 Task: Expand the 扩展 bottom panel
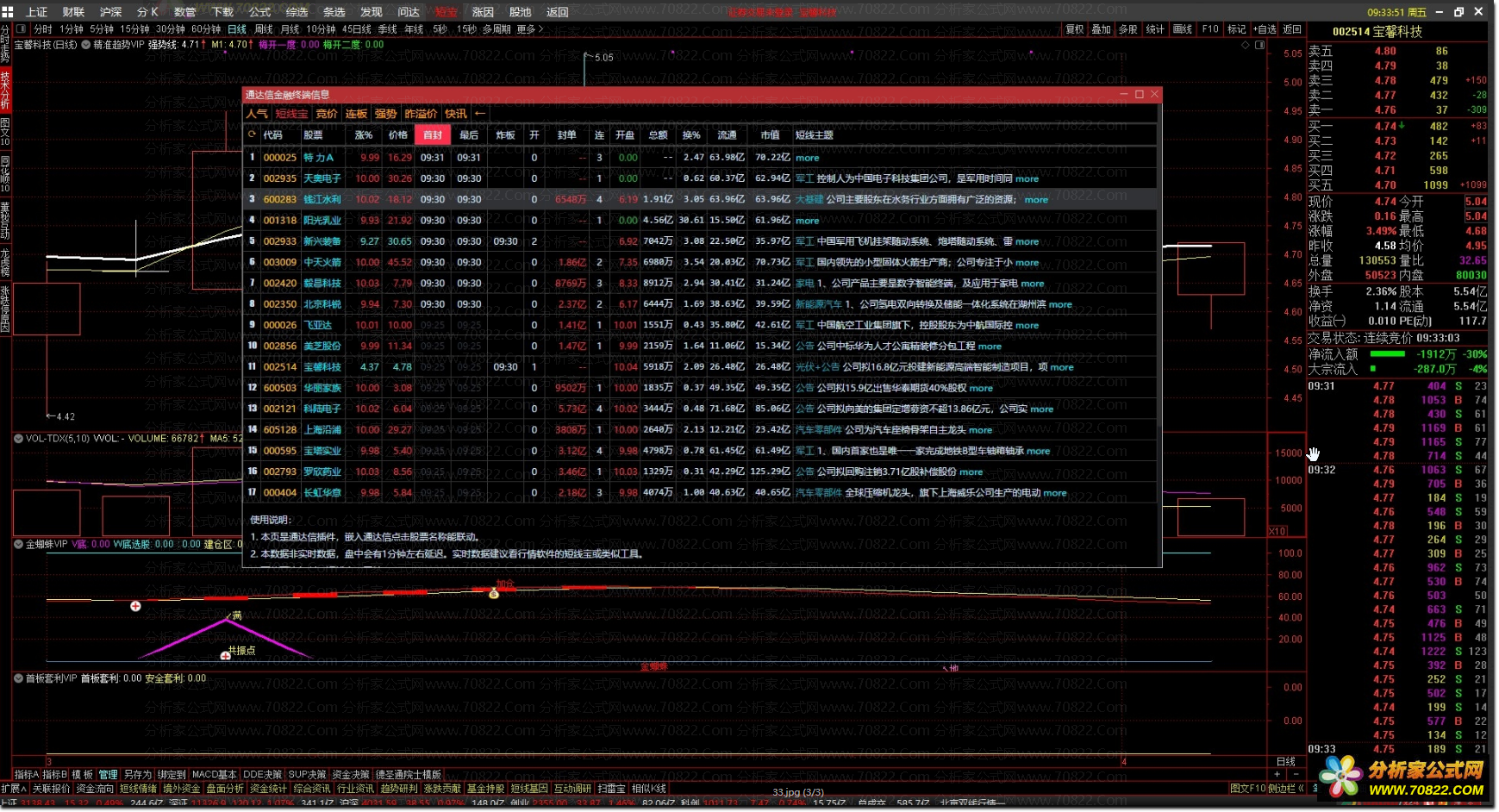point(14,789)
